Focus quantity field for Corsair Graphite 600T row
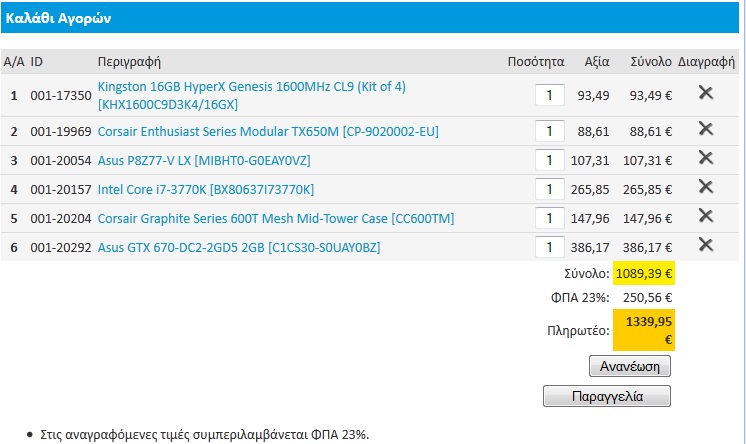746x444 pixels. [x=550, y=218]
